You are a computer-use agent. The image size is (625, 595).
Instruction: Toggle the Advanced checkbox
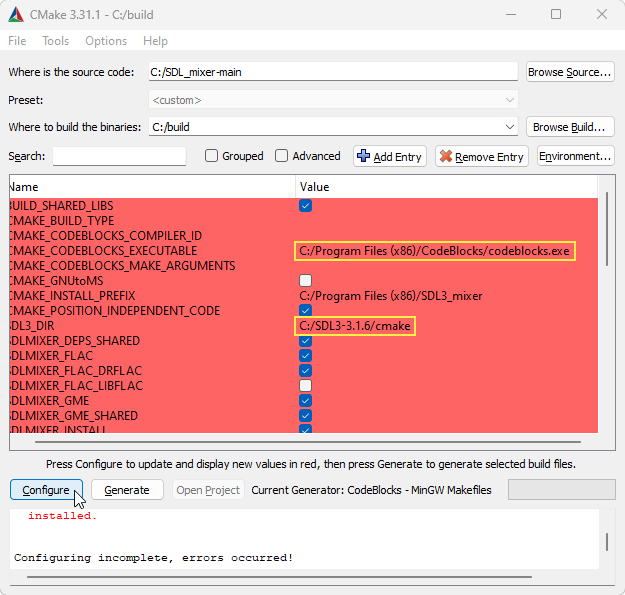click(x=281, y=156)
